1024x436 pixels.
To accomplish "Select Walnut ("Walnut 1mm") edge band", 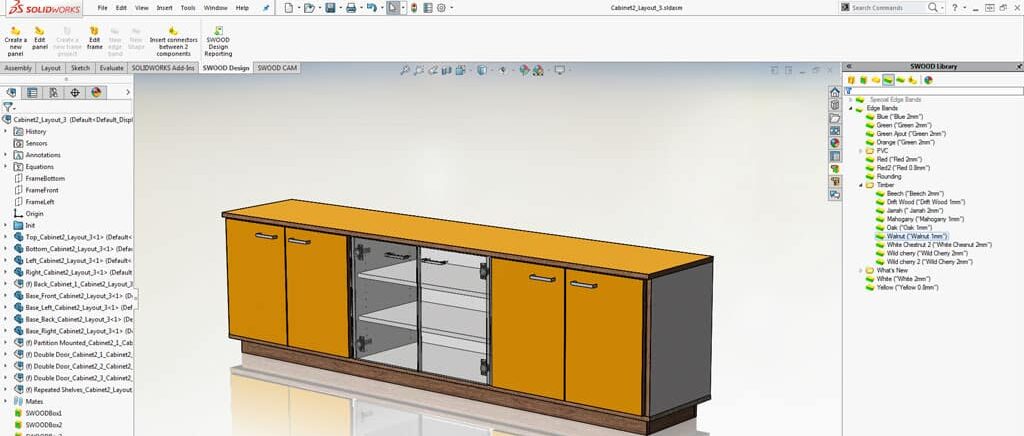I will (x=917, y=236).
